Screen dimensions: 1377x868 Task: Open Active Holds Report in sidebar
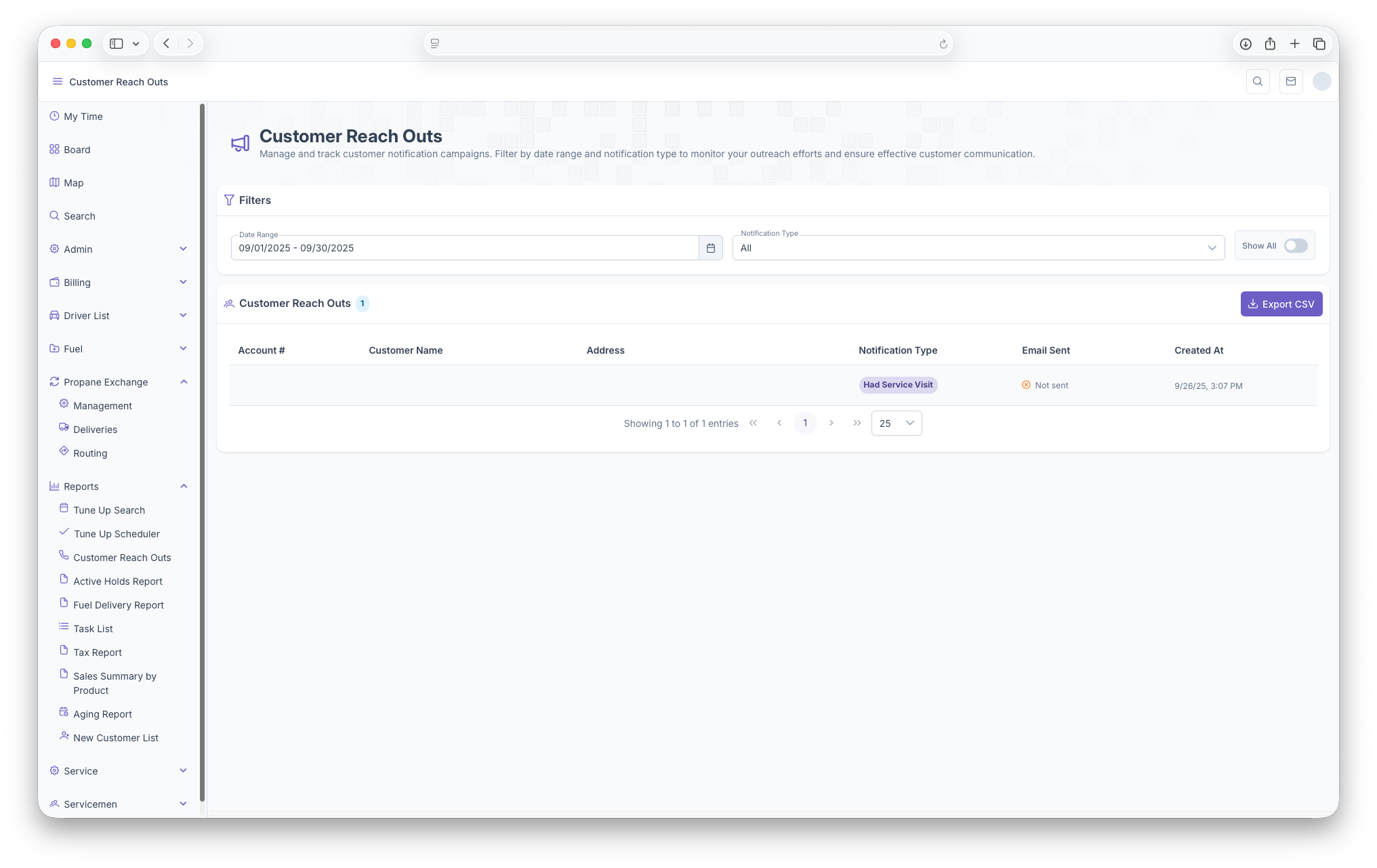point(118,581)
